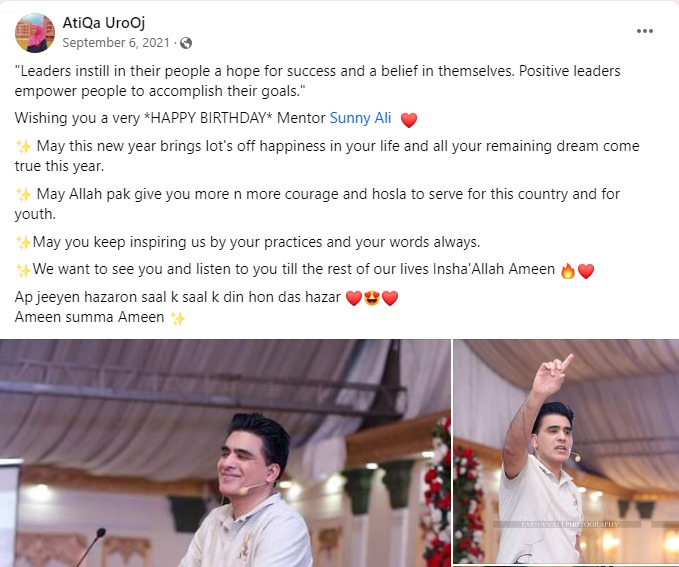Click the public globe privacy icon
This screenshot has width=679, height=567.
(x=186, y=43)
